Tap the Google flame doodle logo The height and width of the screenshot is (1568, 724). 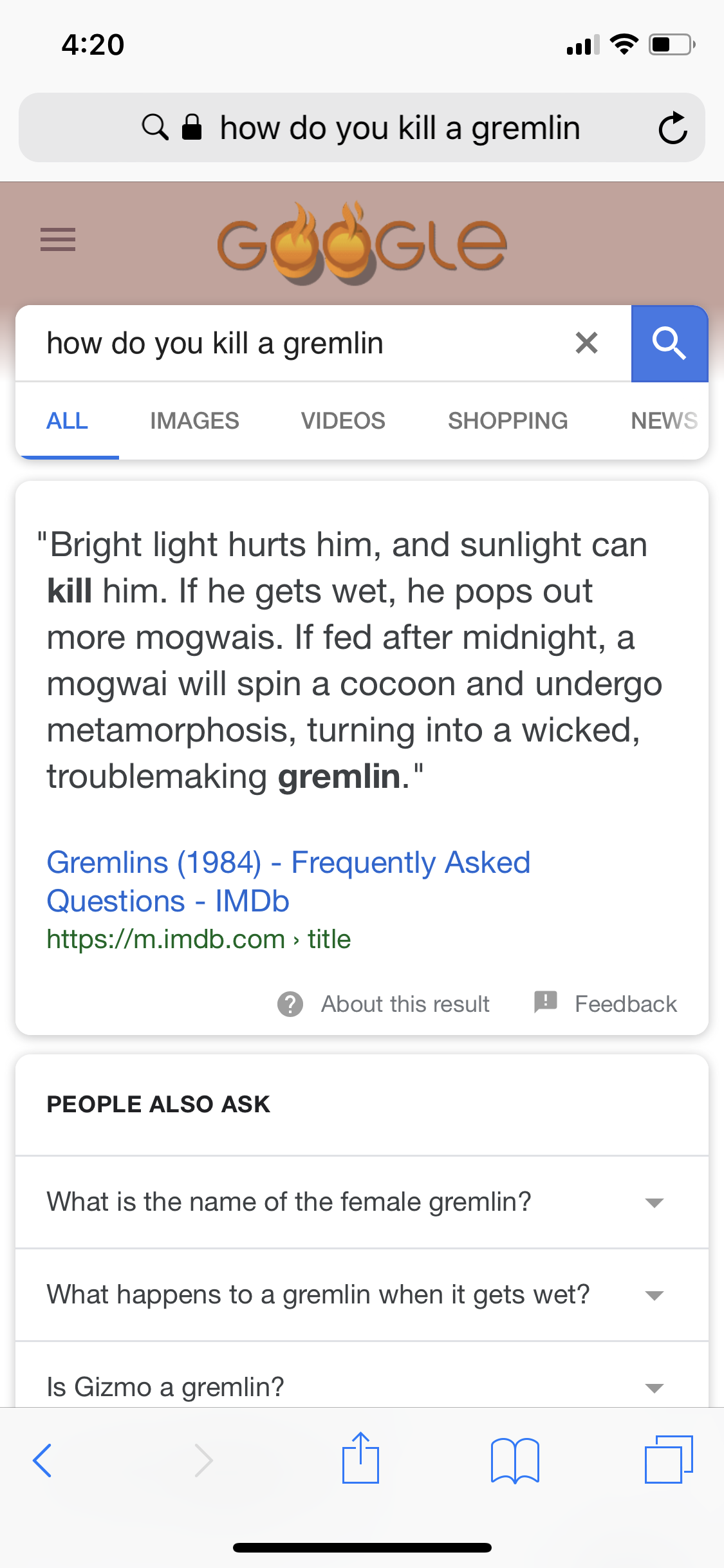[362, 244]
